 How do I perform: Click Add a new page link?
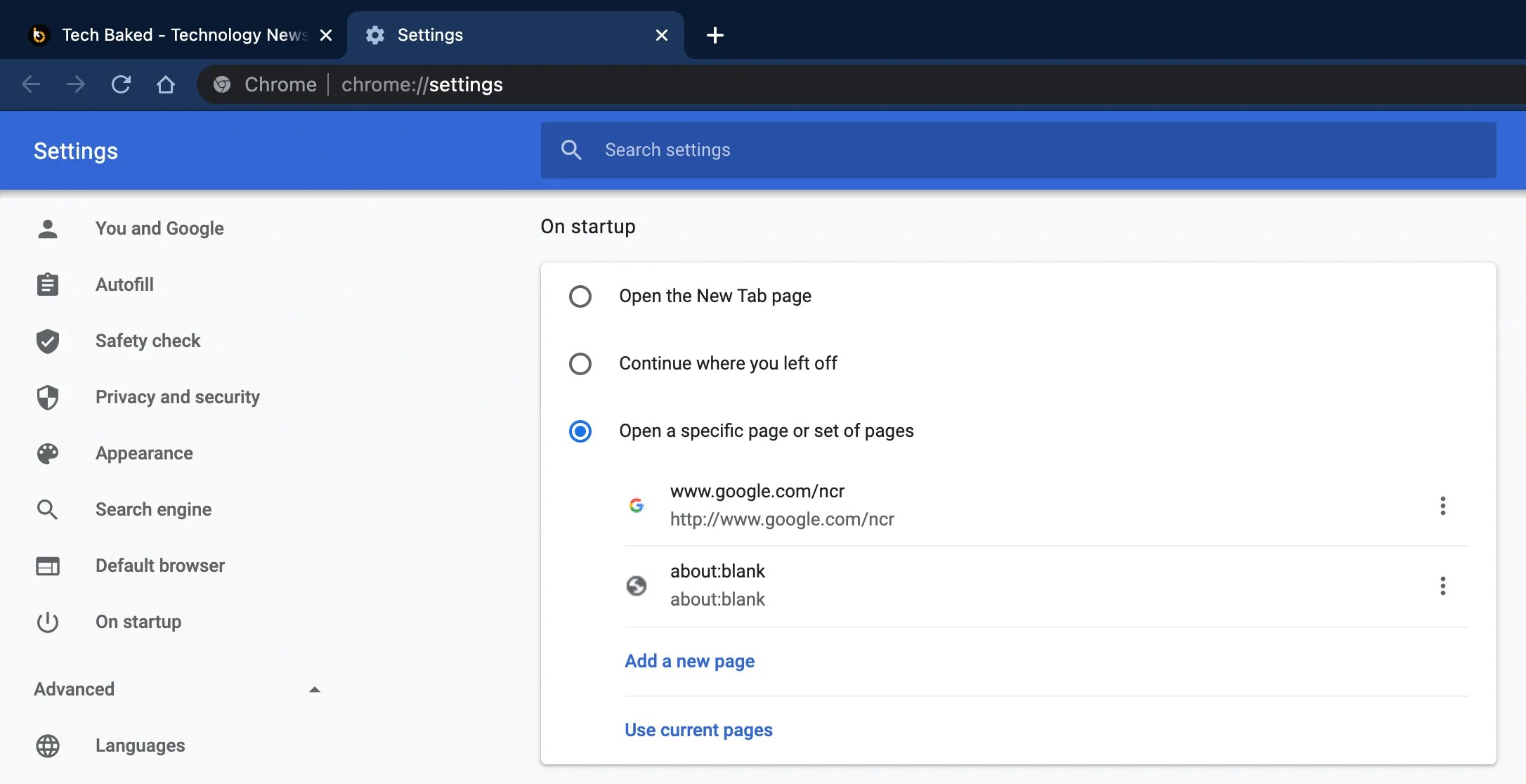pyautogui.click(x=689, y=661)
